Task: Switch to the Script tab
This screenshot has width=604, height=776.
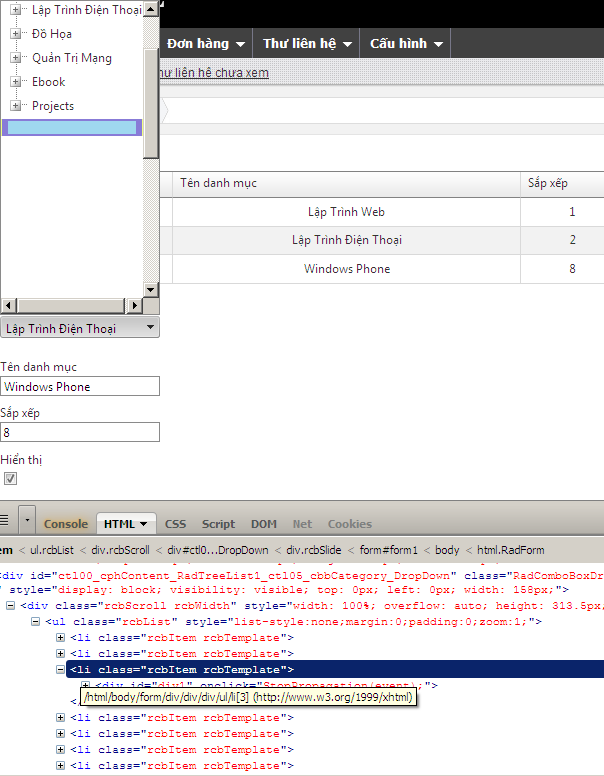Action: 218,524
